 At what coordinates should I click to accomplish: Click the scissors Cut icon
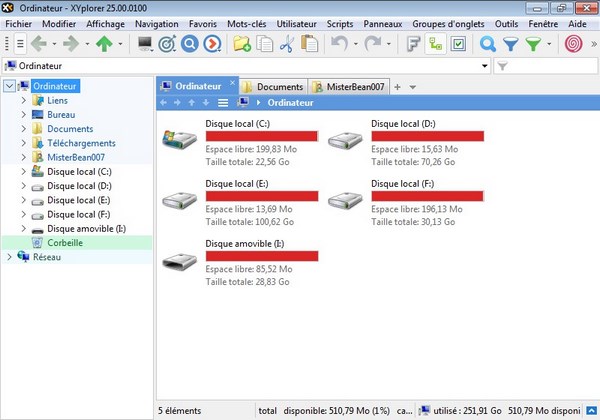(x=287, y=44)
